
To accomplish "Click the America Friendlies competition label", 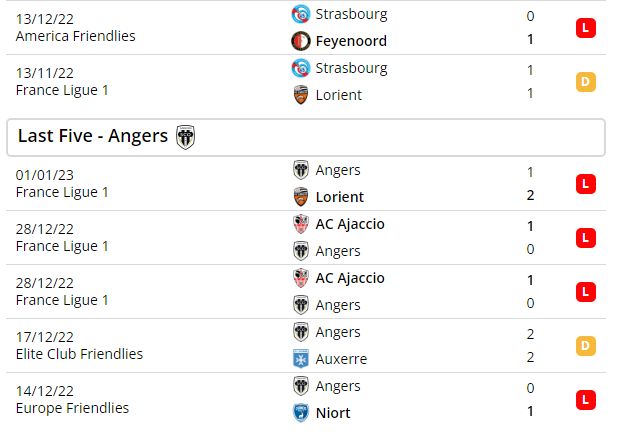I will click(x=75, y=36).
